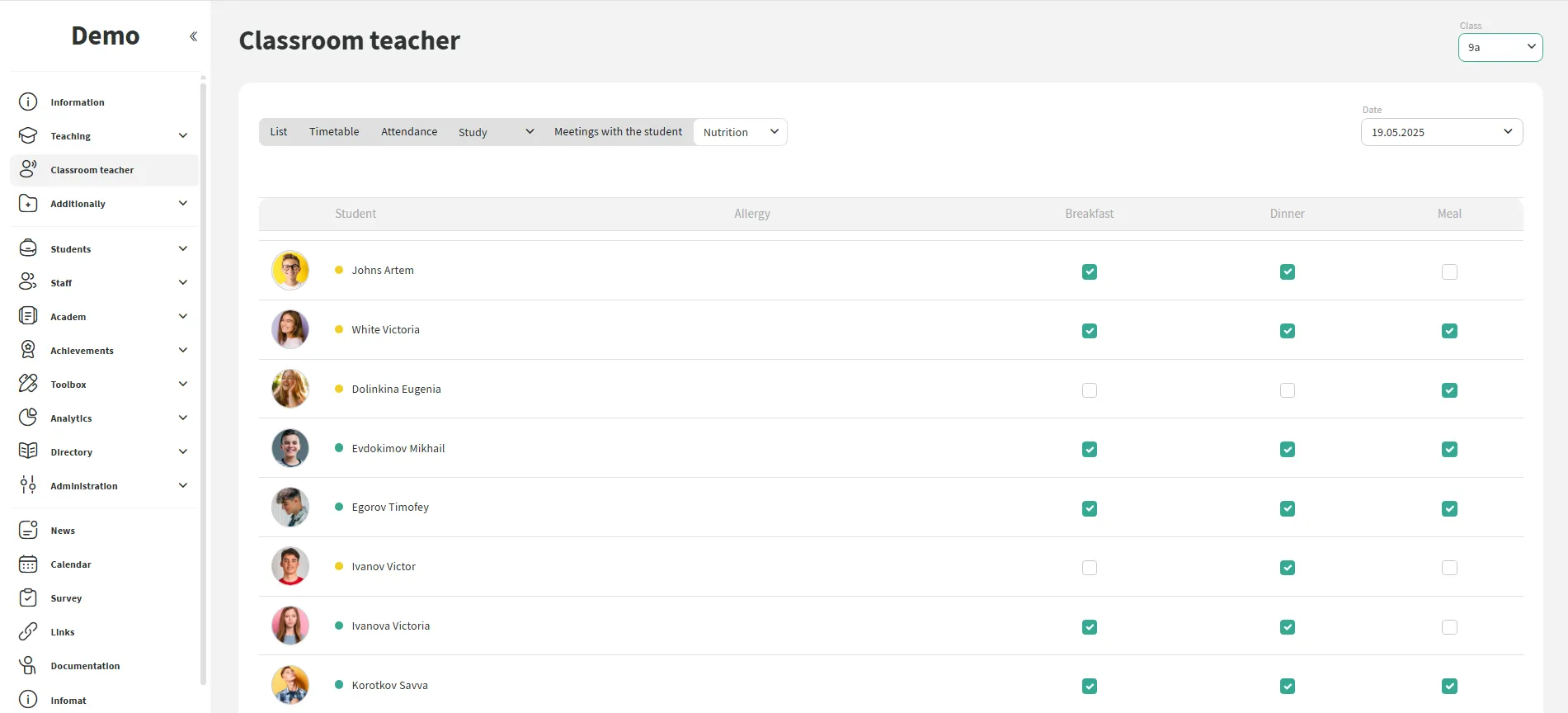Switch to the Attendance tab
The height and width of the screenshot is (713, 1568).
[x=409, y=132]
